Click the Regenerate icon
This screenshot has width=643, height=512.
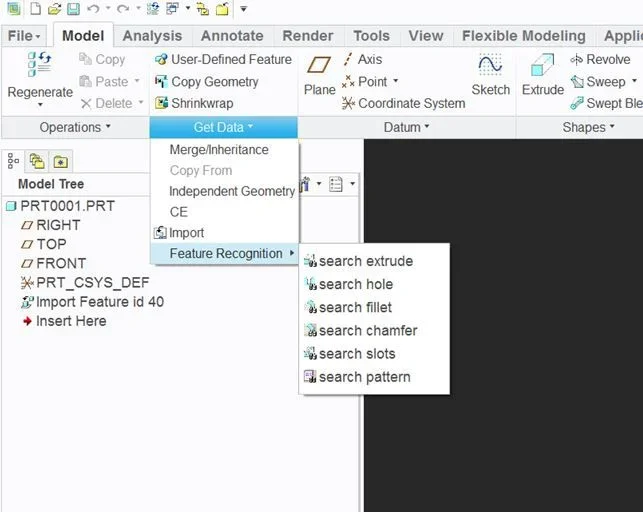[x=40, y=66]
